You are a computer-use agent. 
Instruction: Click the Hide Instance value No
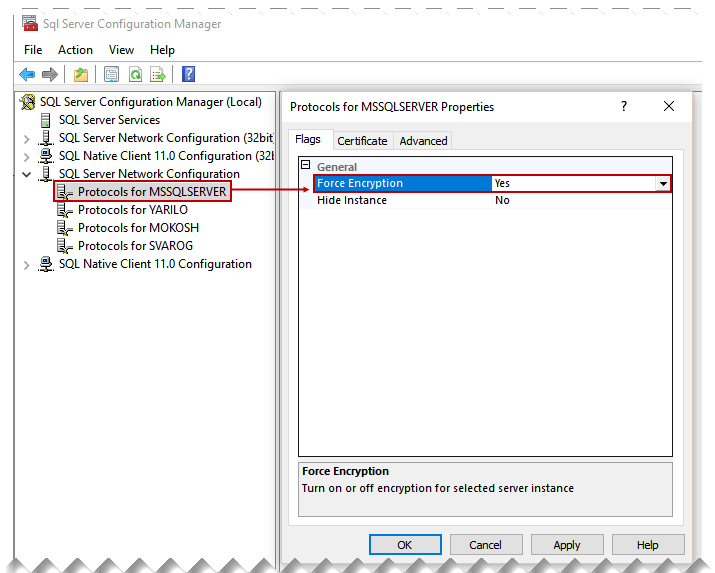click(x=502, y=200)
